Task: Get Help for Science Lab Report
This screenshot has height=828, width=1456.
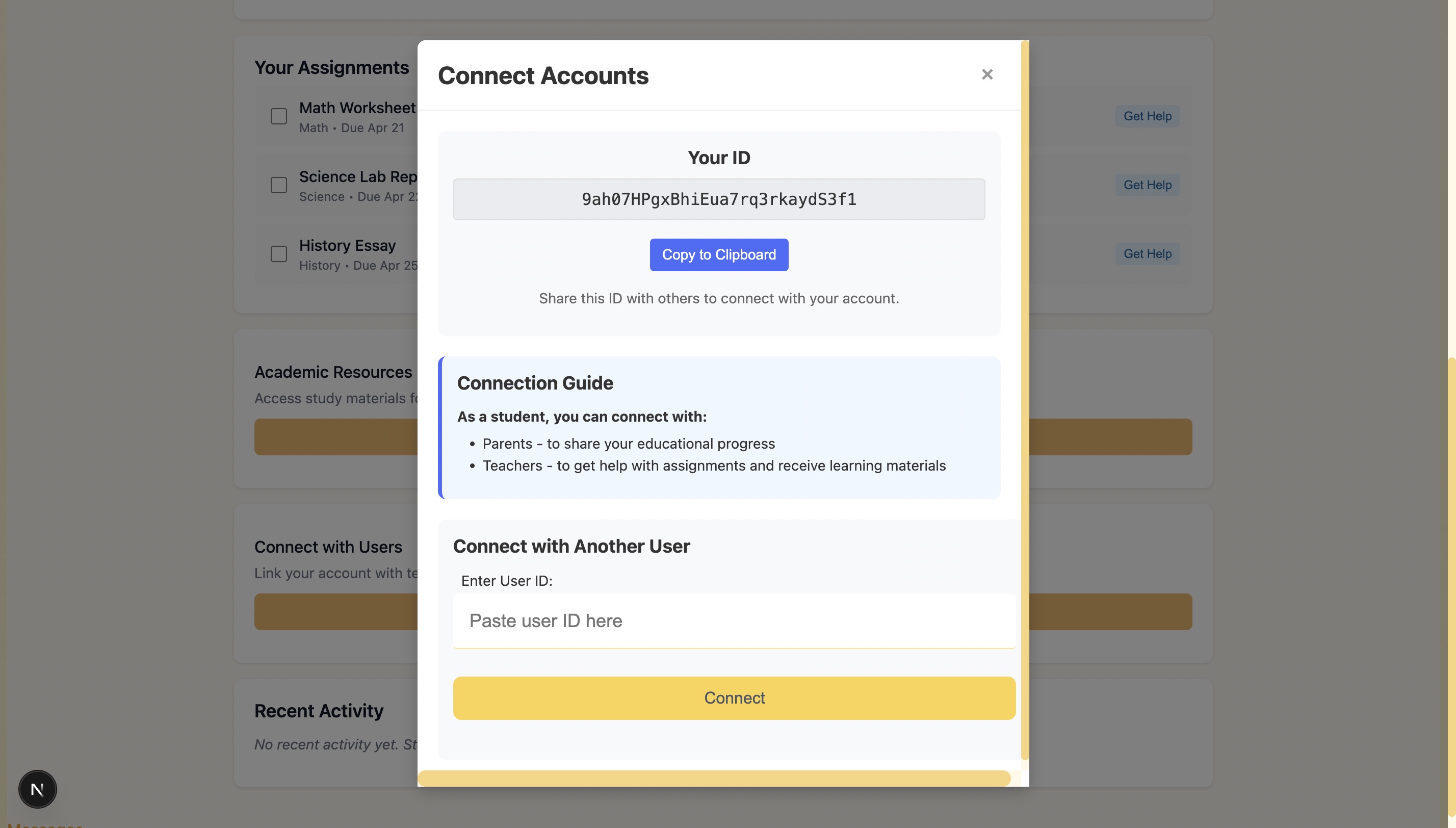Action: pos(1147,186)
